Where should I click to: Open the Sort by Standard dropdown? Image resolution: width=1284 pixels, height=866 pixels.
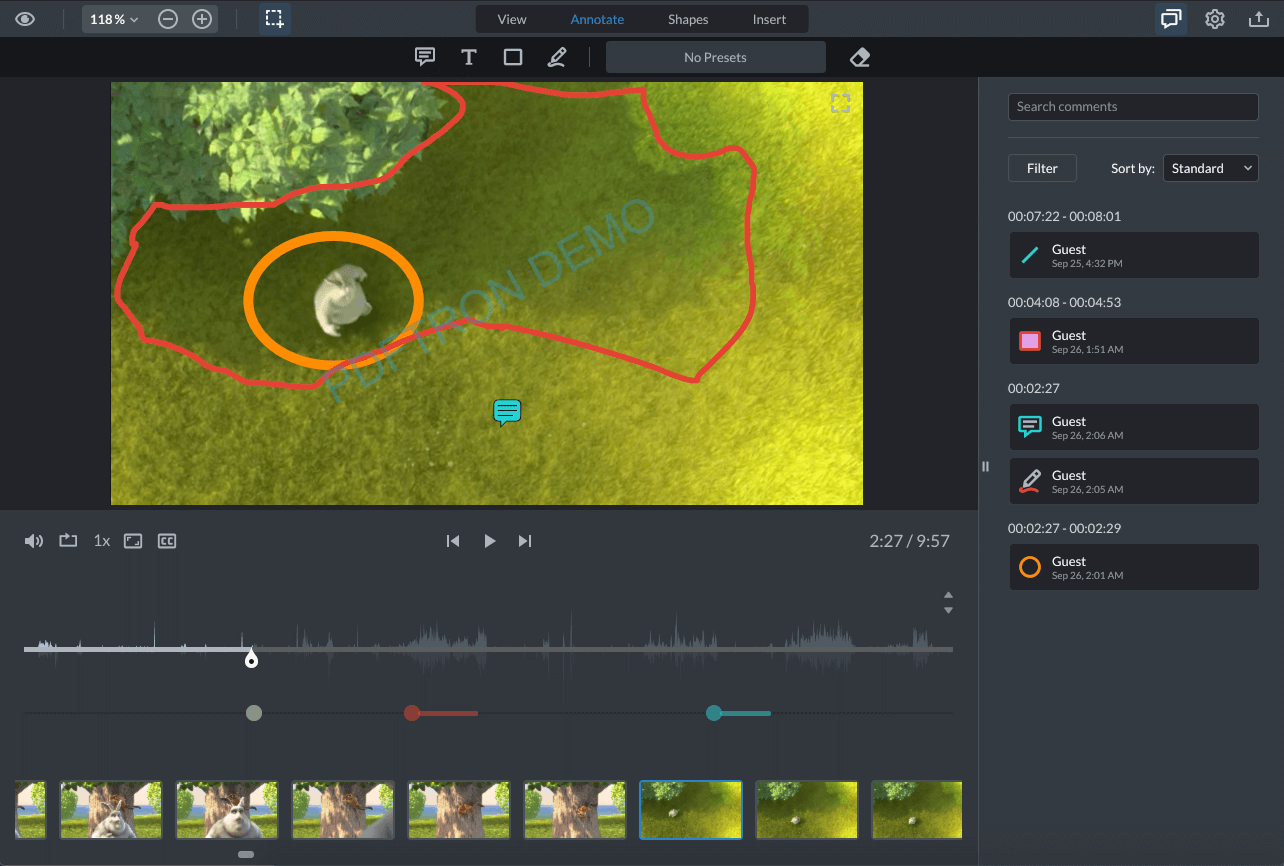(x=1210, y=168)
